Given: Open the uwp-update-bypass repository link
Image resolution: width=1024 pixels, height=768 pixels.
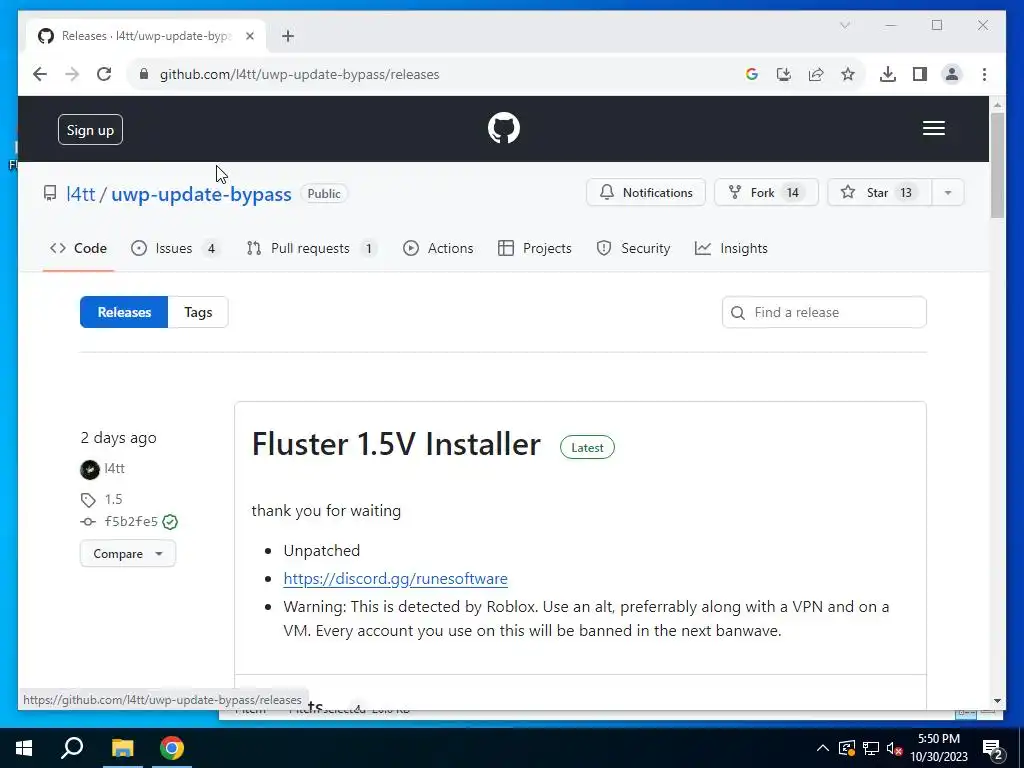Looking at the screenshot, I should [x=201, y=194].
